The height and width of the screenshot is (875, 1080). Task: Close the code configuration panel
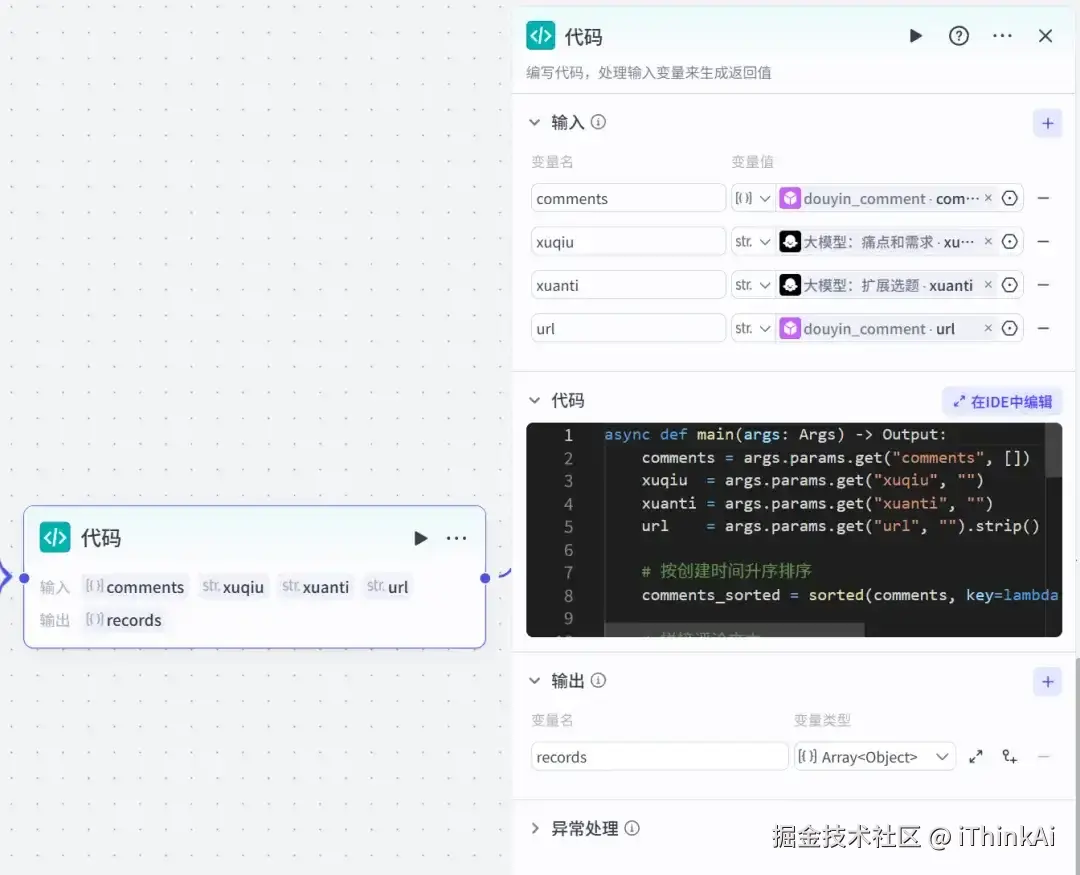1046,36
